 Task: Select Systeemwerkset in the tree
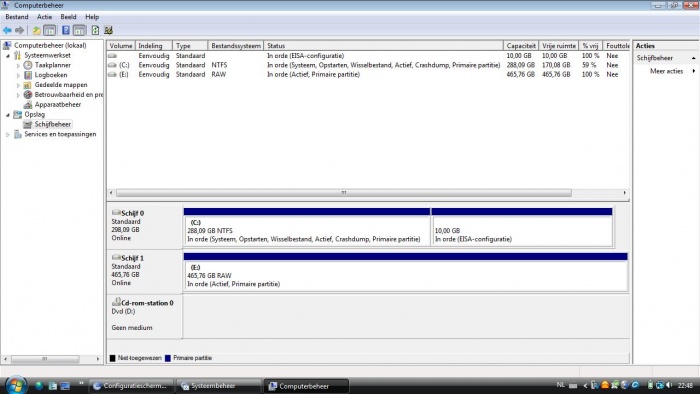[47, 55]
